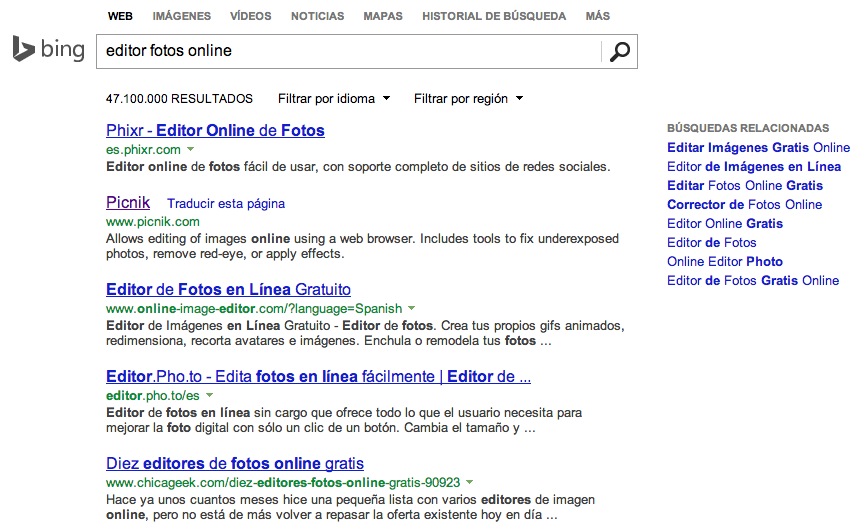This screenshot has width=865, height=532.
Task: Expand the Filtrar por idioma dropdown
Action: pos(334,99)
